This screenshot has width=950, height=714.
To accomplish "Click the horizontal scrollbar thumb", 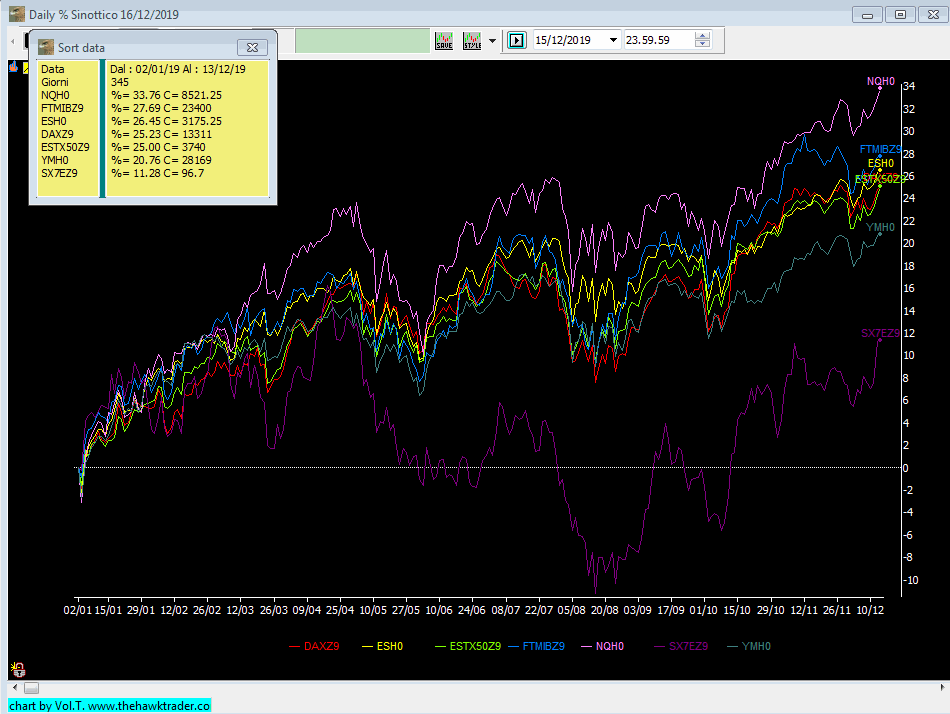I will click(x=32, y=688).
